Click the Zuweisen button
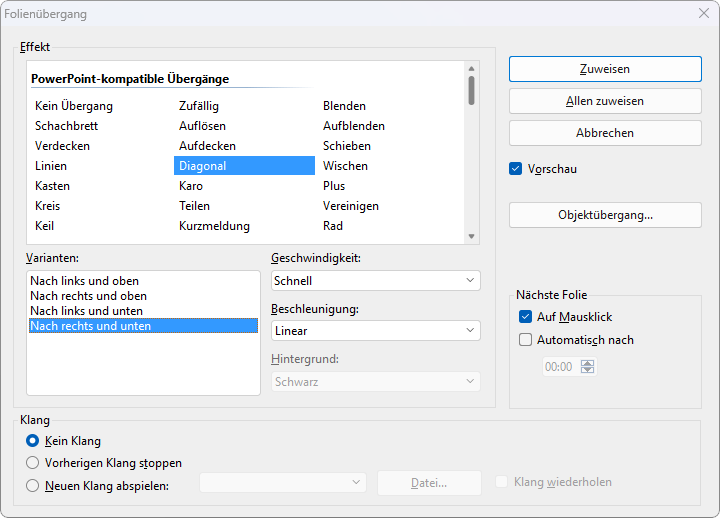The image size is (720, 518). tap(605, 69)
